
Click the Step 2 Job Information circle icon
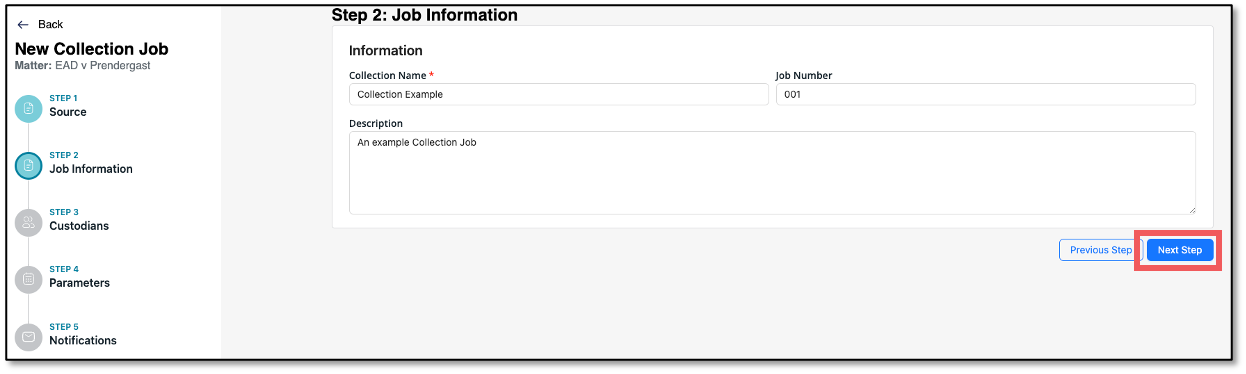coord(28,165)
